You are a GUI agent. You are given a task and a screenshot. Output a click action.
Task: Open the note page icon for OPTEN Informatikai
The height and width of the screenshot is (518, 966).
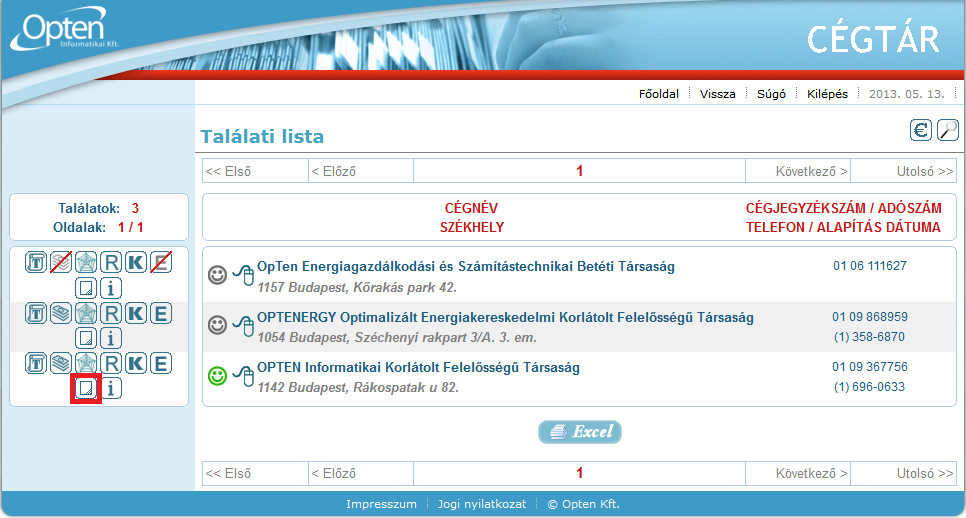click(86, 389)
